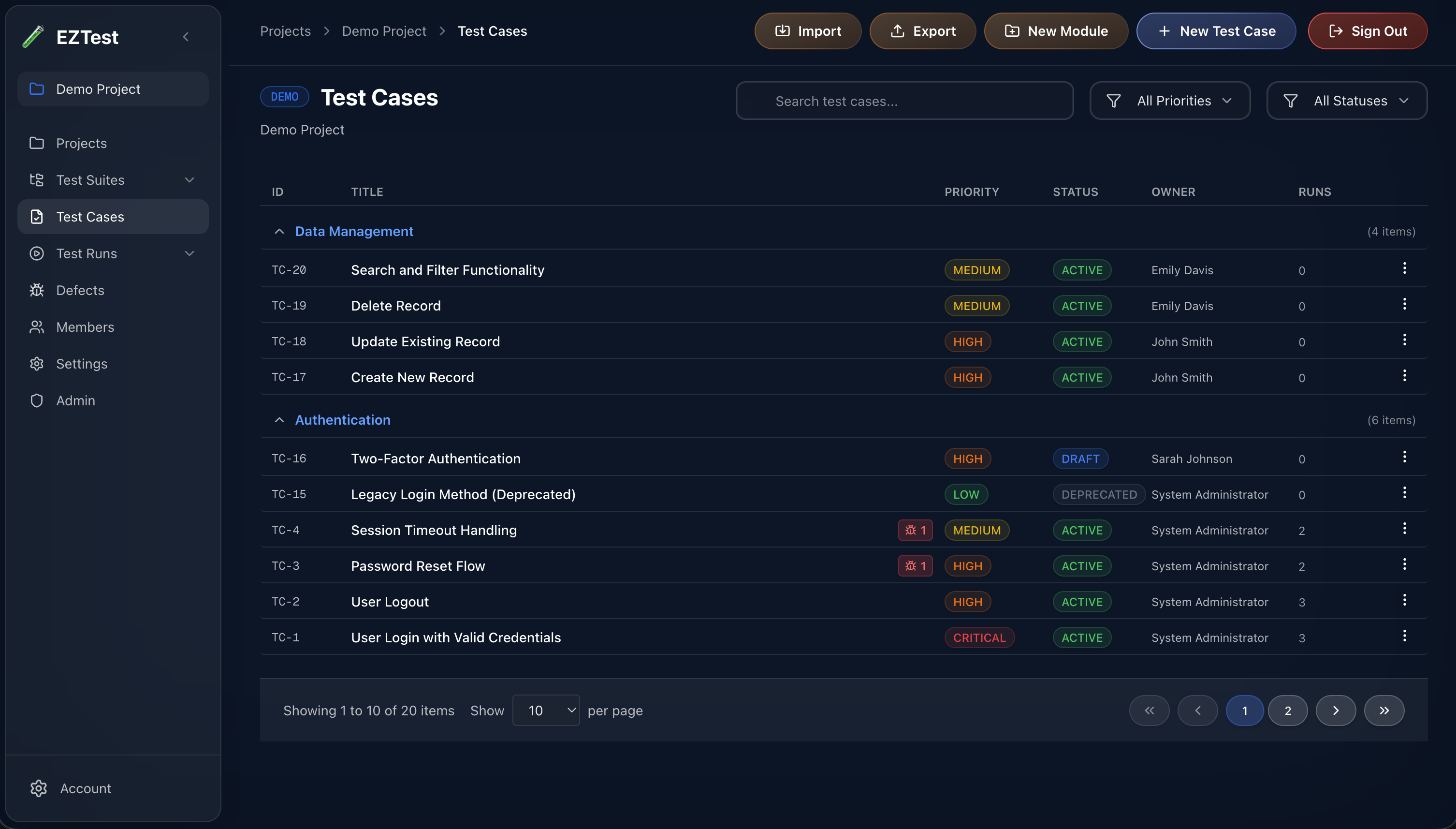The width and height of the screenshot is (1456, 829).
Task: Collapse the Authentication section
Action: pyautogui.click(x=279, y=420)
